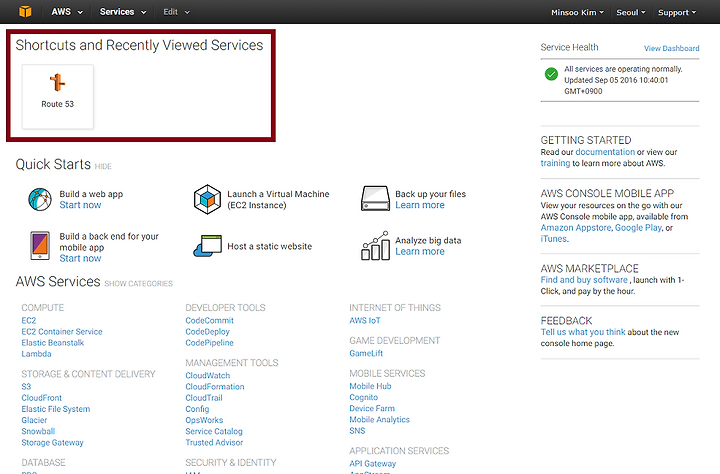
Task: Click Launch a Virtual Machine (EC2 Instance) text
Action: (278, 199)
